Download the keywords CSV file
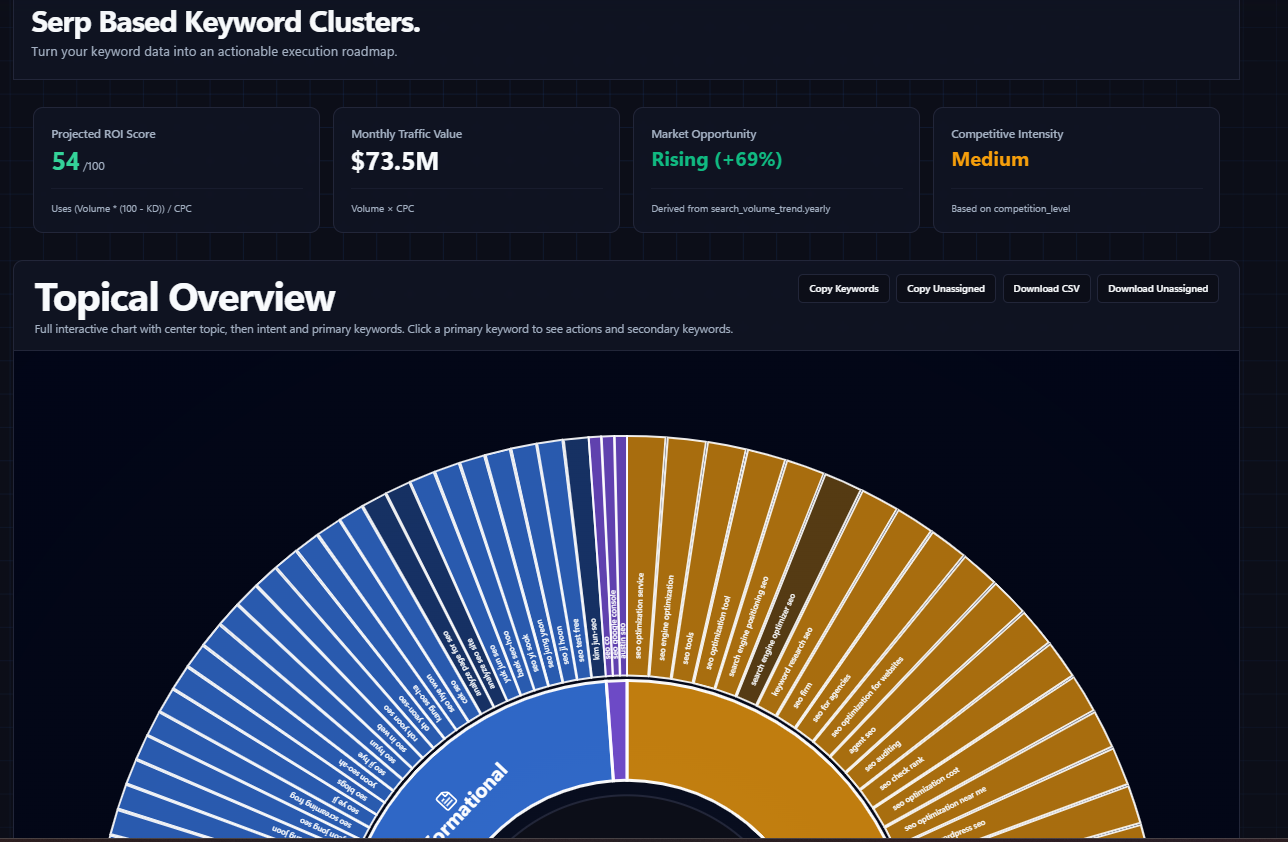This screenshot has height=842, width=1288. click(1046, 288)
